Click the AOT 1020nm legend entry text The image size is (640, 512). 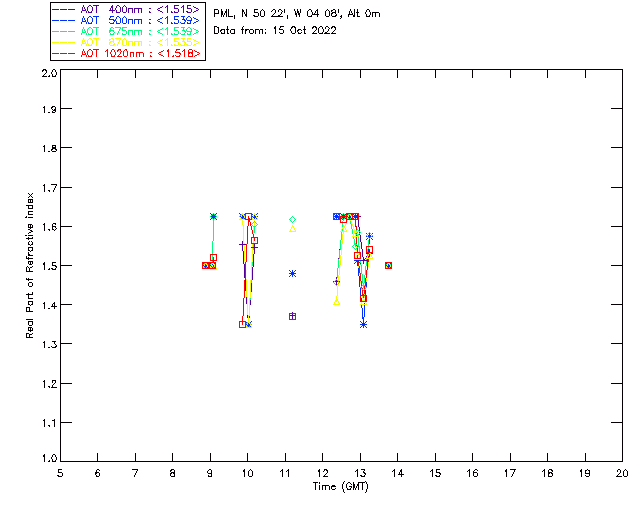[140, 53]
